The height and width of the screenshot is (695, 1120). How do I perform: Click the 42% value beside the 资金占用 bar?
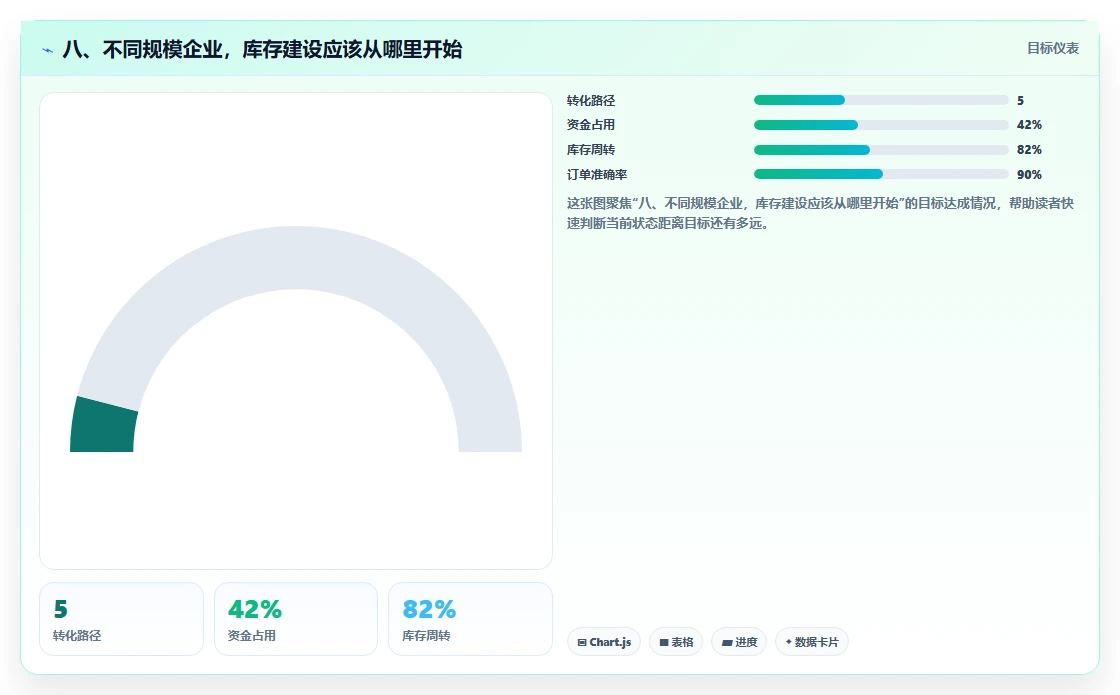point(1029,125)
